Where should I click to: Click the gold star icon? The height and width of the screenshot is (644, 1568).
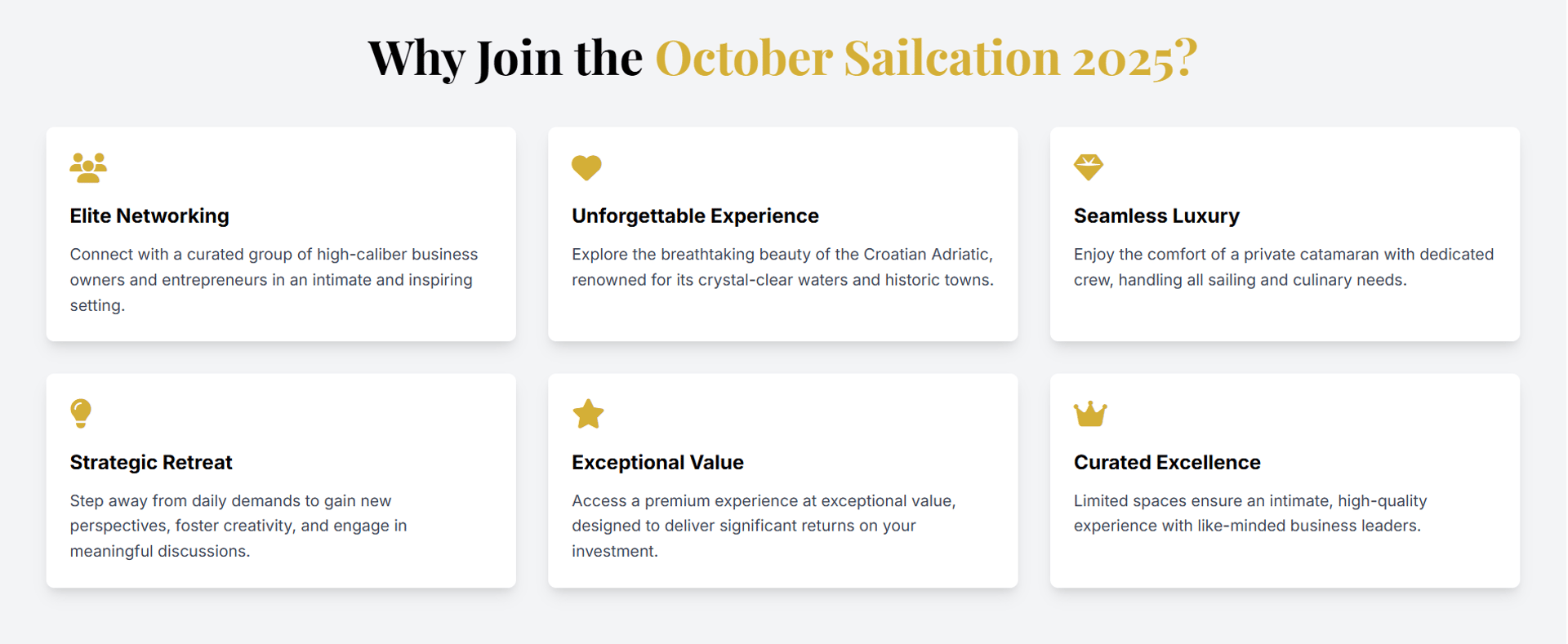coord(588,414)
